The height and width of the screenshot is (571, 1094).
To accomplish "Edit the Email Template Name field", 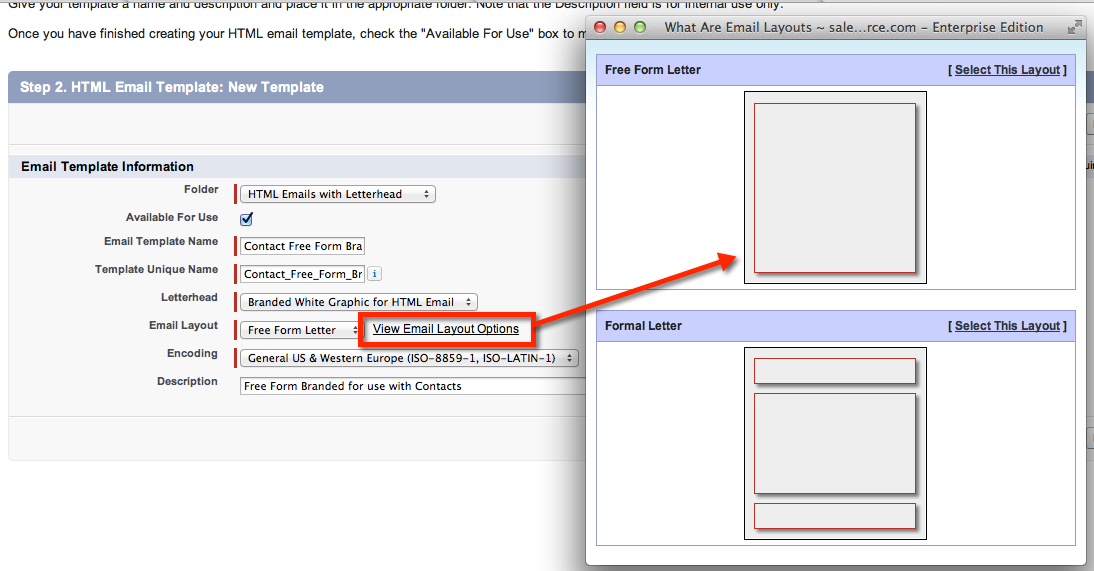I will tap(302, 246).
